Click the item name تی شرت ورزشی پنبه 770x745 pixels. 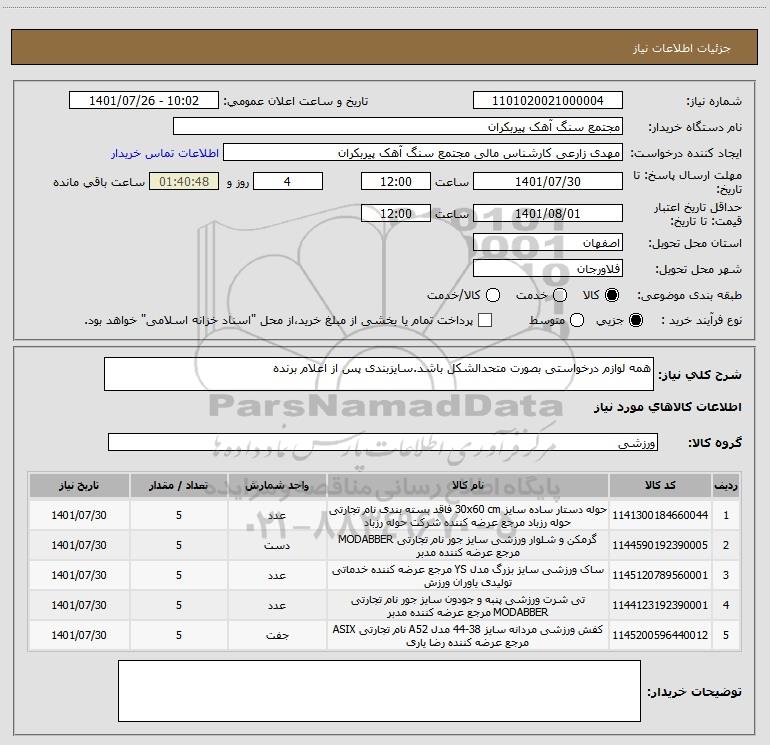468,606
